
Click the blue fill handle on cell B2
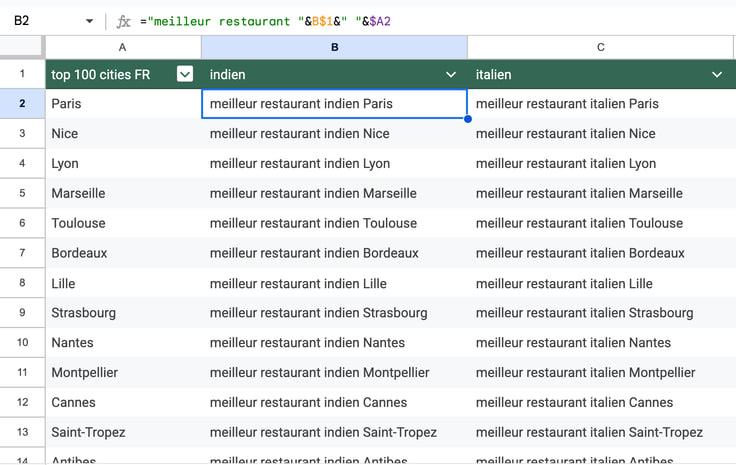point(467,119)
